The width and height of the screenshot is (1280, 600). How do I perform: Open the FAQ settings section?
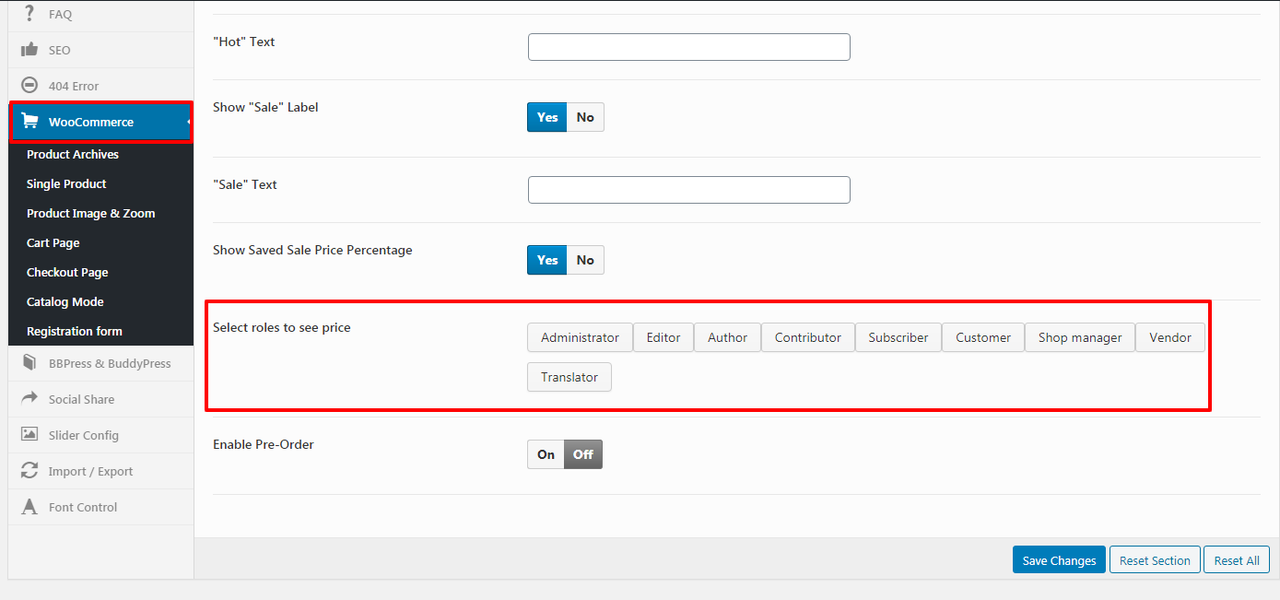pyautogui.click(x=100, y=15)
